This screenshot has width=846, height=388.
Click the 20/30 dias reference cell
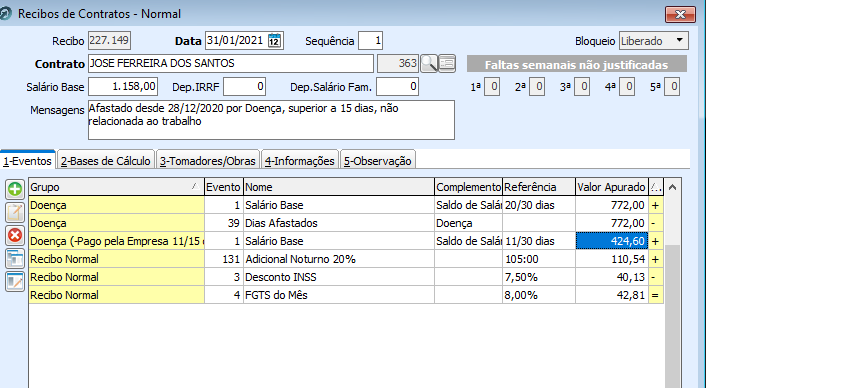(x=538, y=205)
